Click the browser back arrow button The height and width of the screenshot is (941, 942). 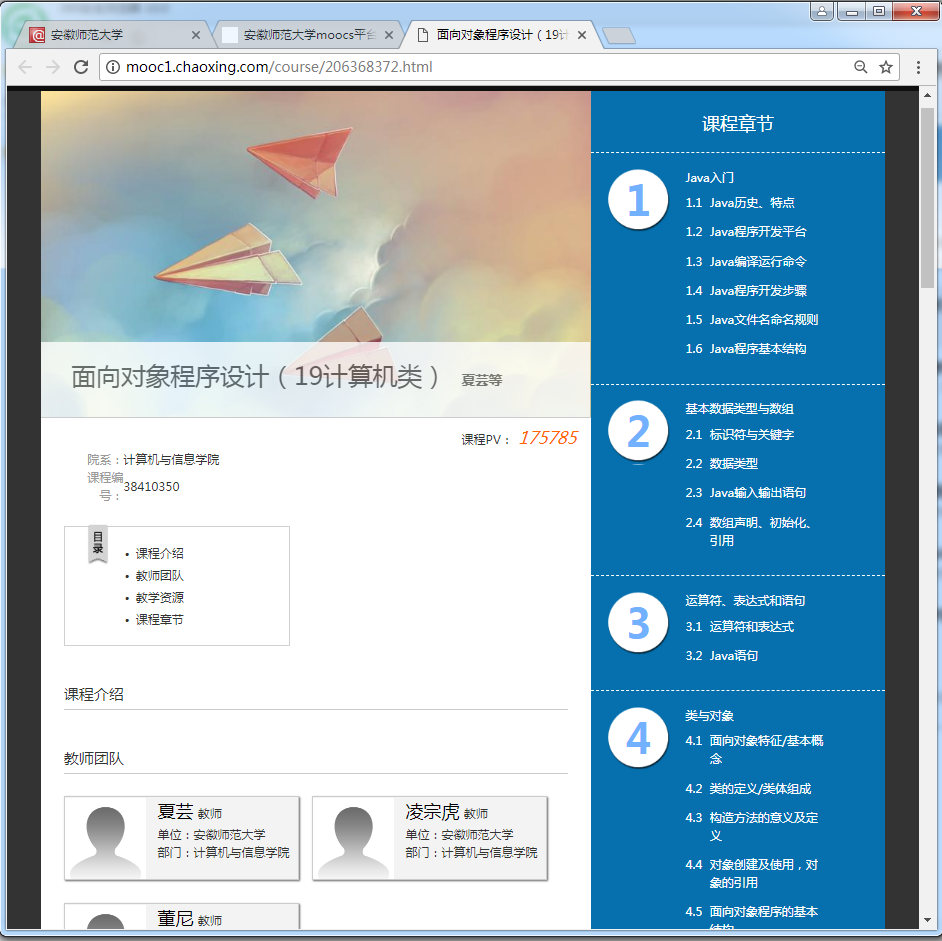coord(25,67)
